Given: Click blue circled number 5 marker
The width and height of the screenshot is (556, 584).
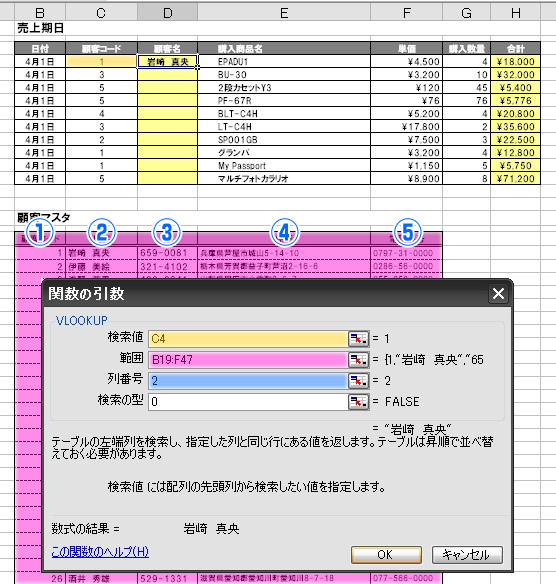Looking at the screenshot, I should (408, 233).
